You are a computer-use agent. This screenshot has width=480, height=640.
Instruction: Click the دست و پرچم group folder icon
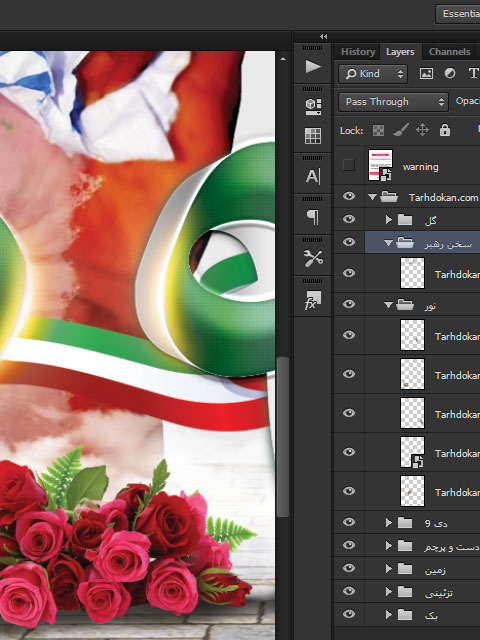click(x=405, y=546)
